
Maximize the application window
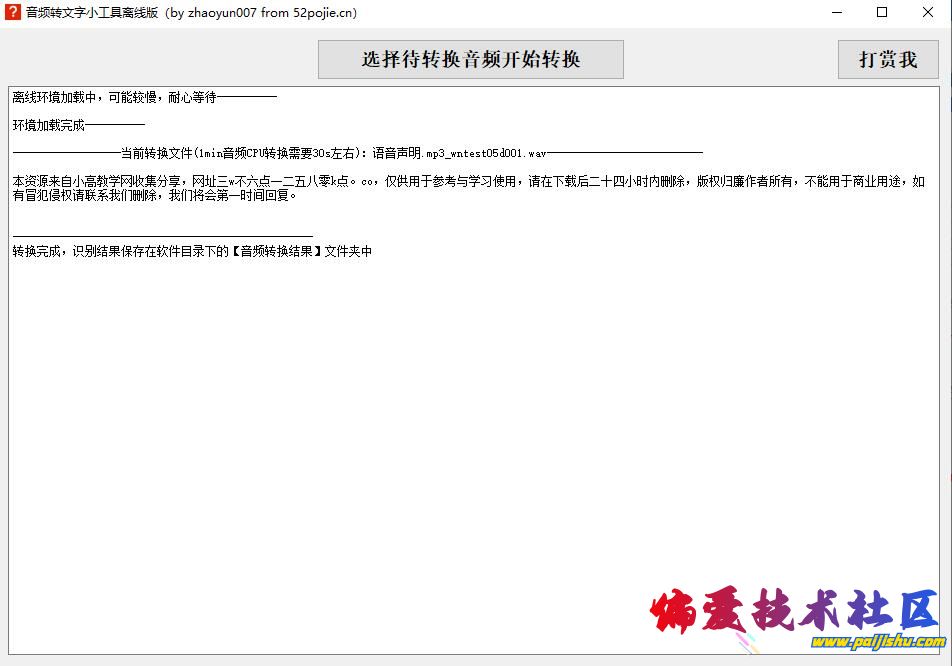click(882, 13)
